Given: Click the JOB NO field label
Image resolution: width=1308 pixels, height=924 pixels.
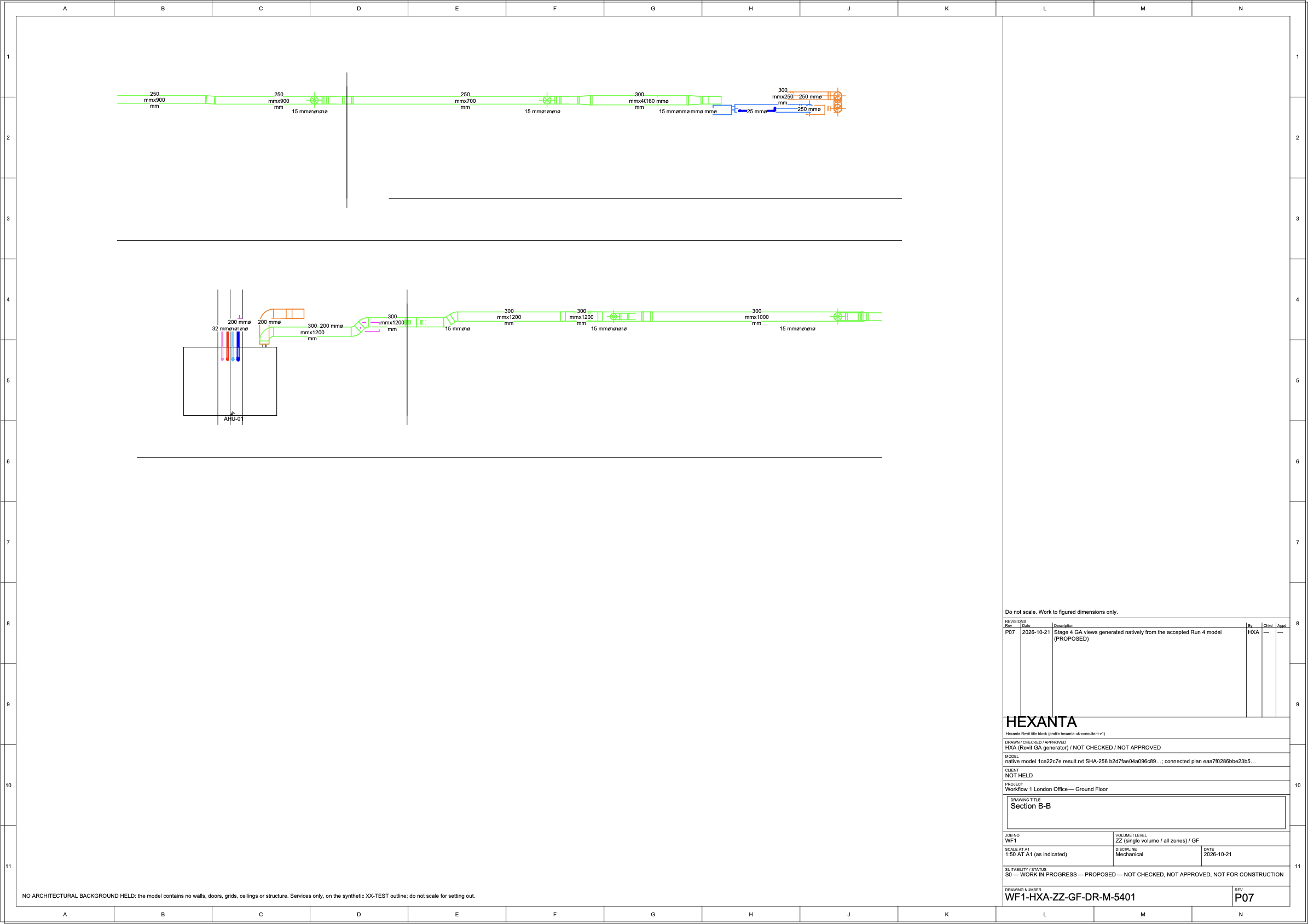Looking at the screenshot, I should coord(1012,836).
